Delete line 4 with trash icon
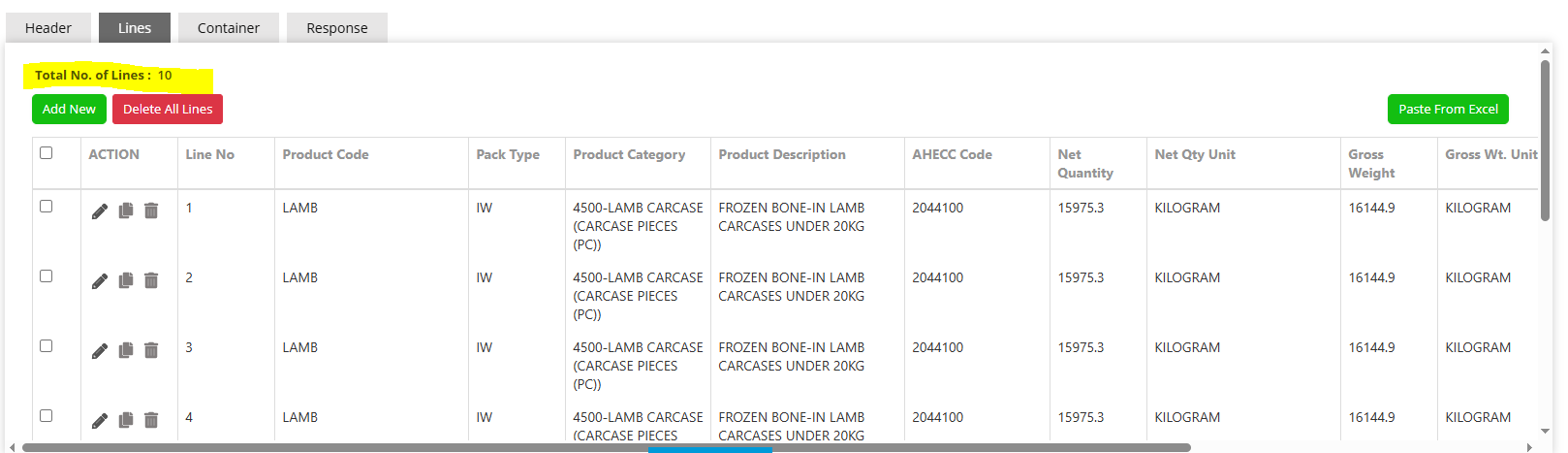 (x=151, y=420)
